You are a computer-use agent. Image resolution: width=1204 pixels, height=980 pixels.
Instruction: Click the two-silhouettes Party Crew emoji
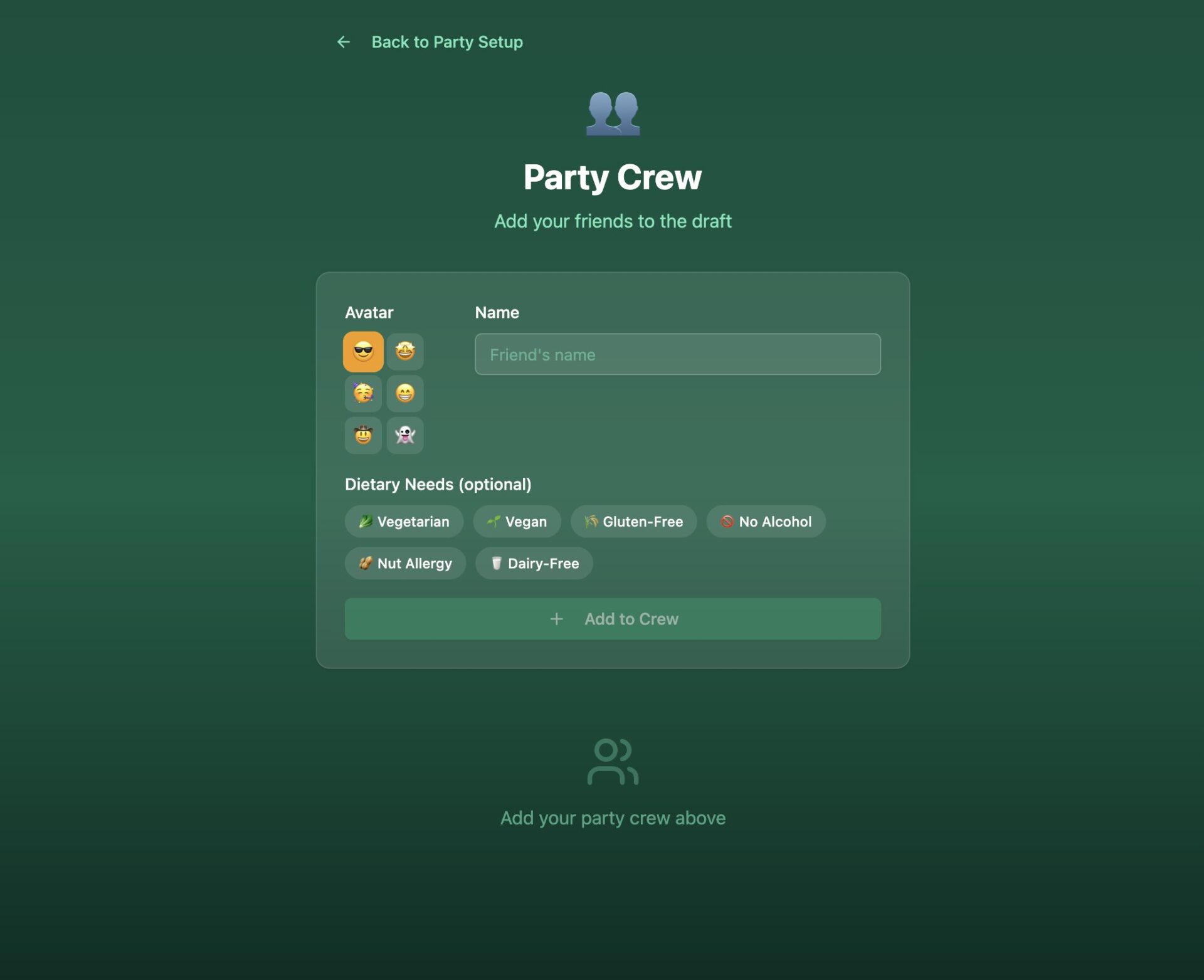click(613, 113)
